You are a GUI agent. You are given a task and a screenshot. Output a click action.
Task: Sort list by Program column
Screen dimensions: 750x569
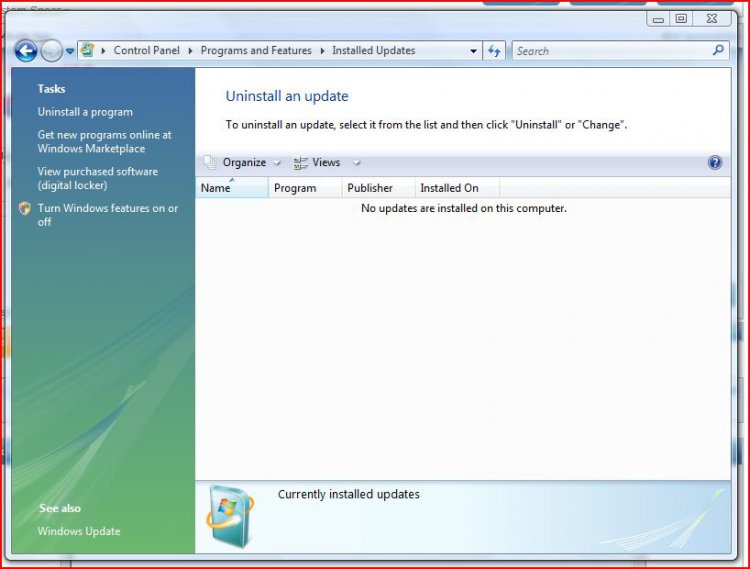305,188
